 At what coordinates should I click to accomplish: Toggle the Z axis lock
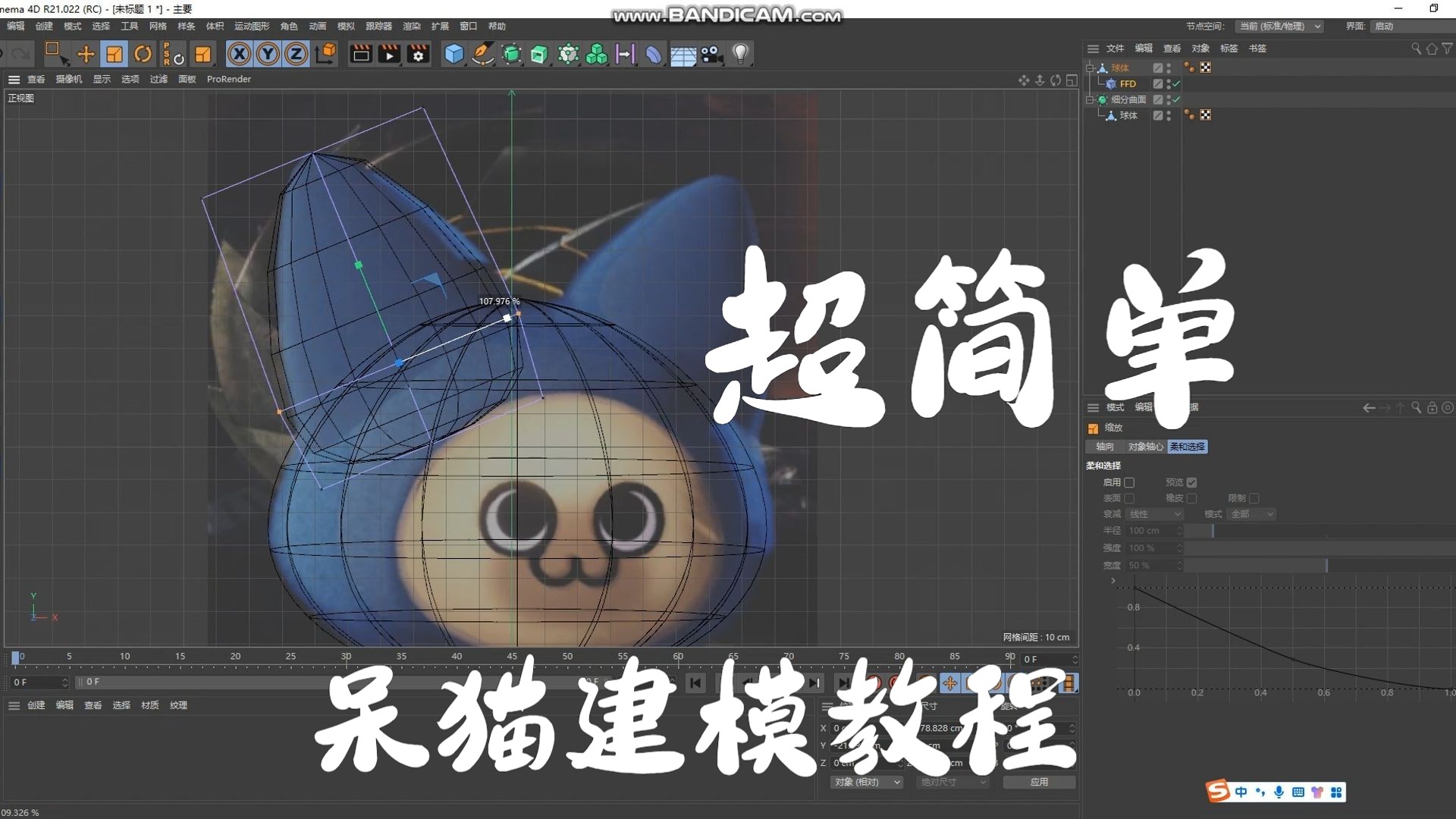[296, 54]
